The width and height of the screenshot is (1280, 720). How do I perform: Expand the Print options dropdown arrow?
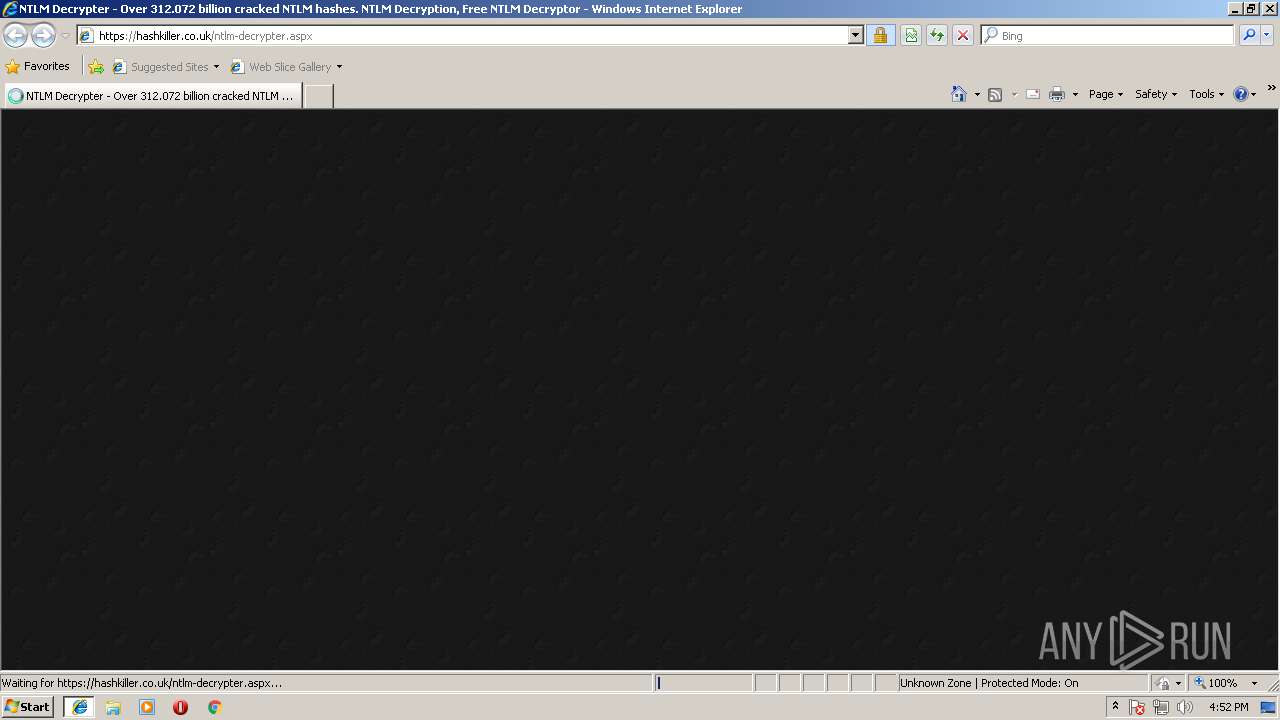coord(1075,94)
